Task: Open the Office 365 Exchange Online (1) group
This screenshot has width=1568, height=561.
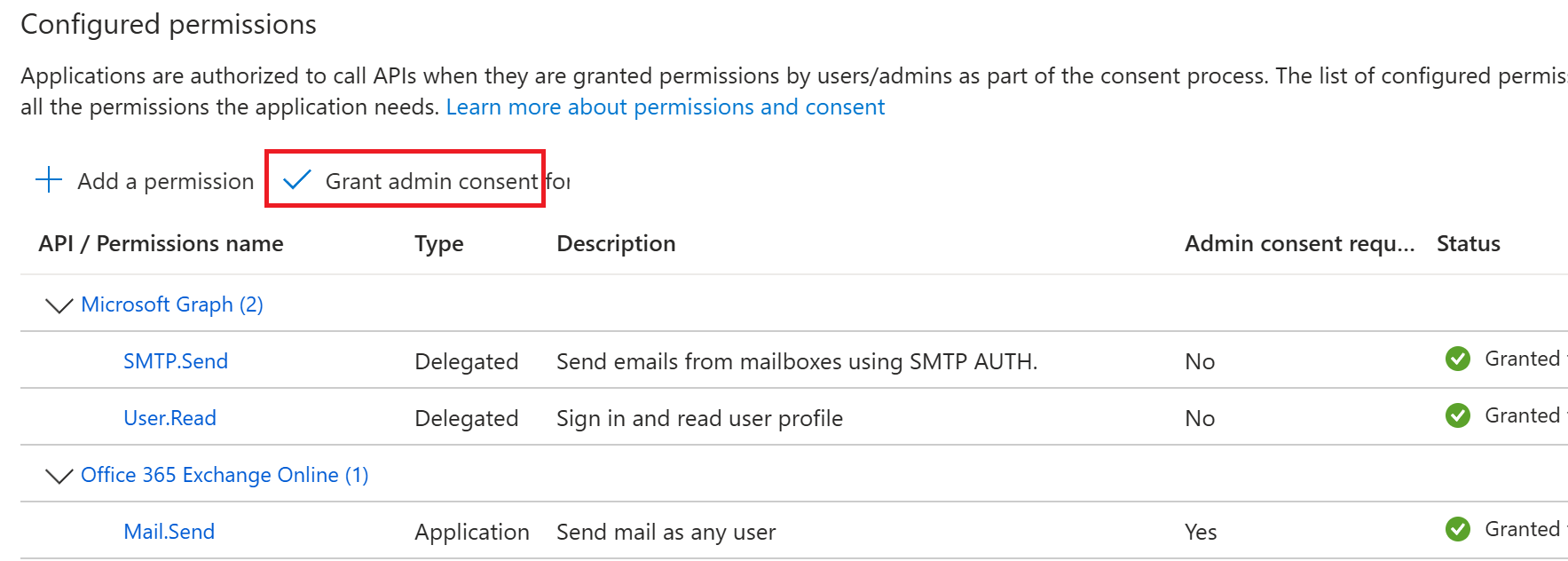Action: 225,475
